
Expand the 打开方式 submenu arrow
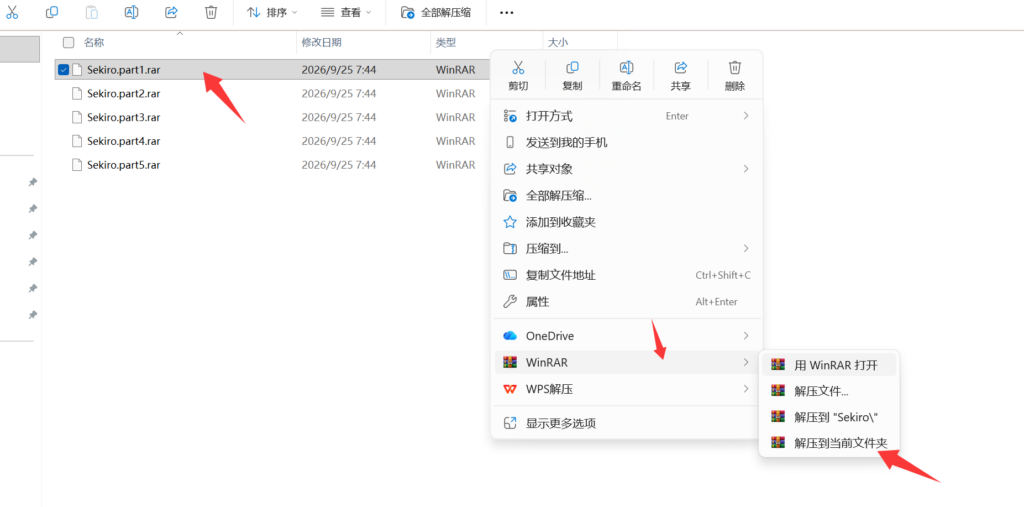tap(746, 116)
